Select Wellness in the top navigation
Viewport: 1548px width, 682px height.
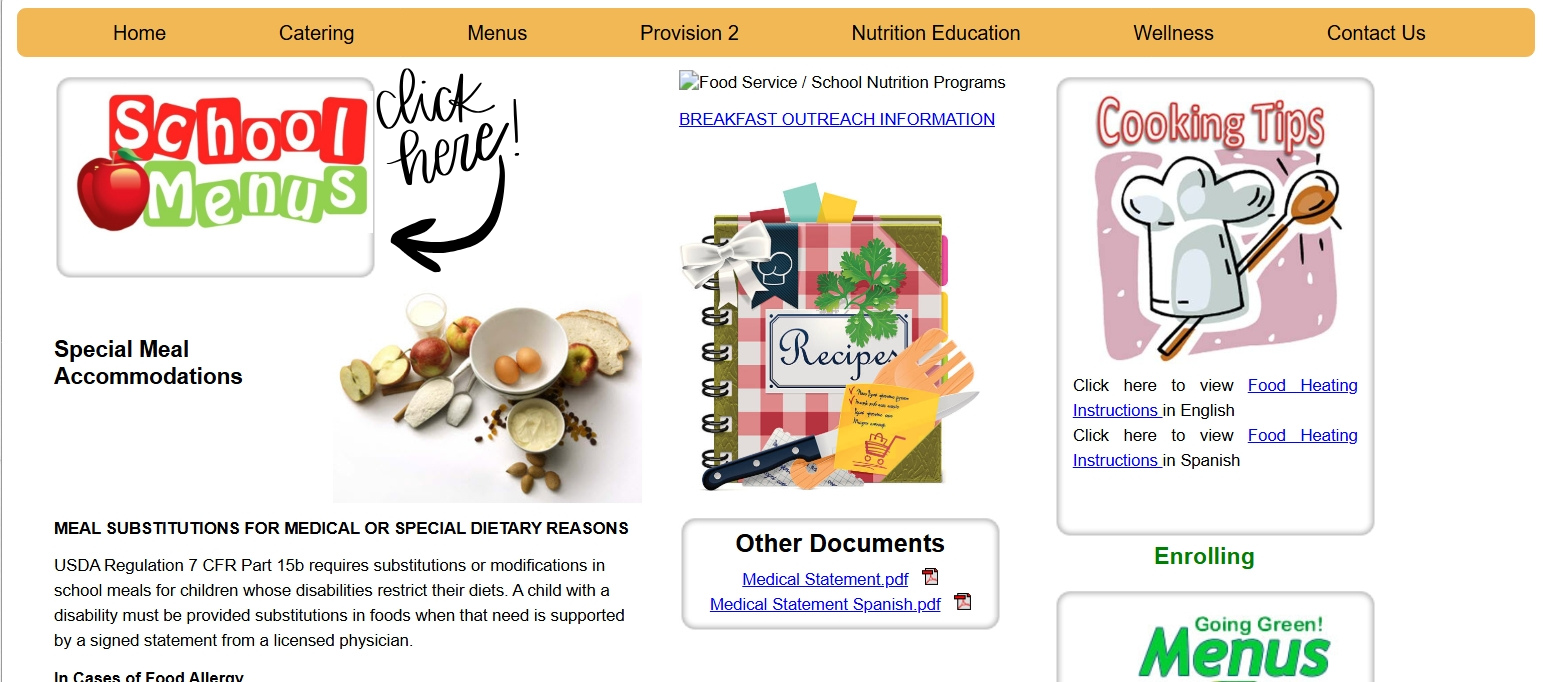point(1173,33)
